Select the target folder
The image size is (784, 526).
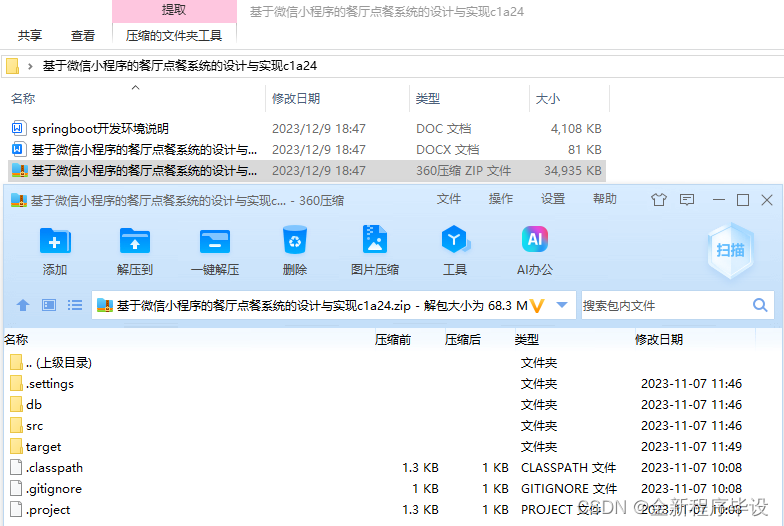tap(36, 446)
